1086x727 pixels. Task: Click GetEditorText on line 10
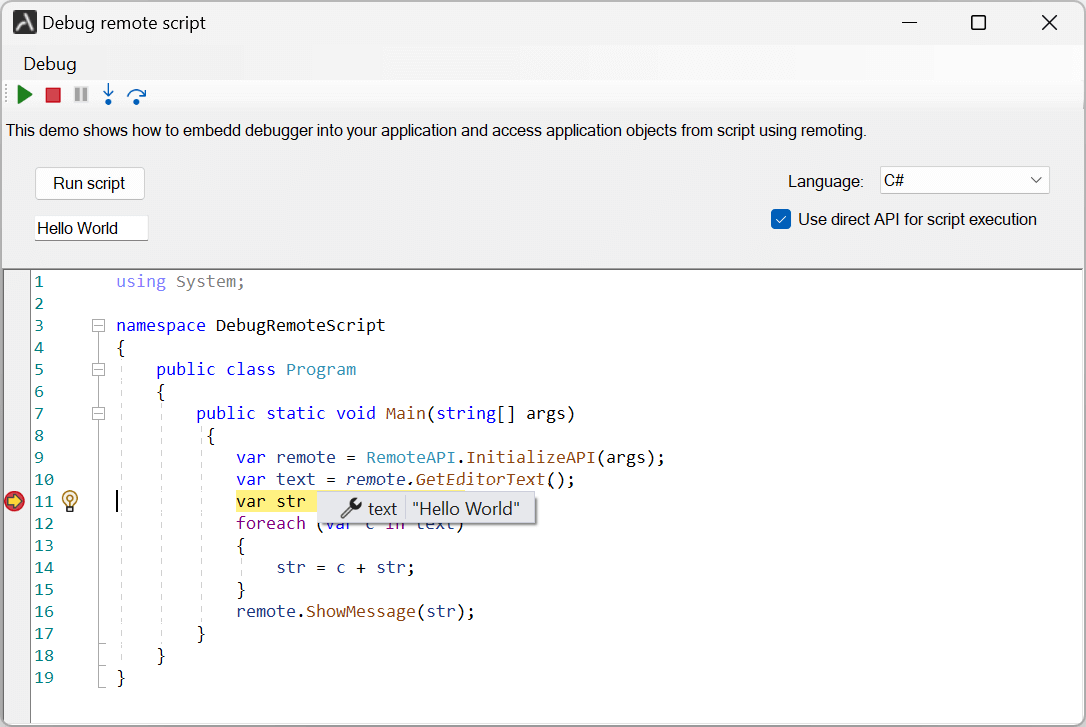click(480, 480)
